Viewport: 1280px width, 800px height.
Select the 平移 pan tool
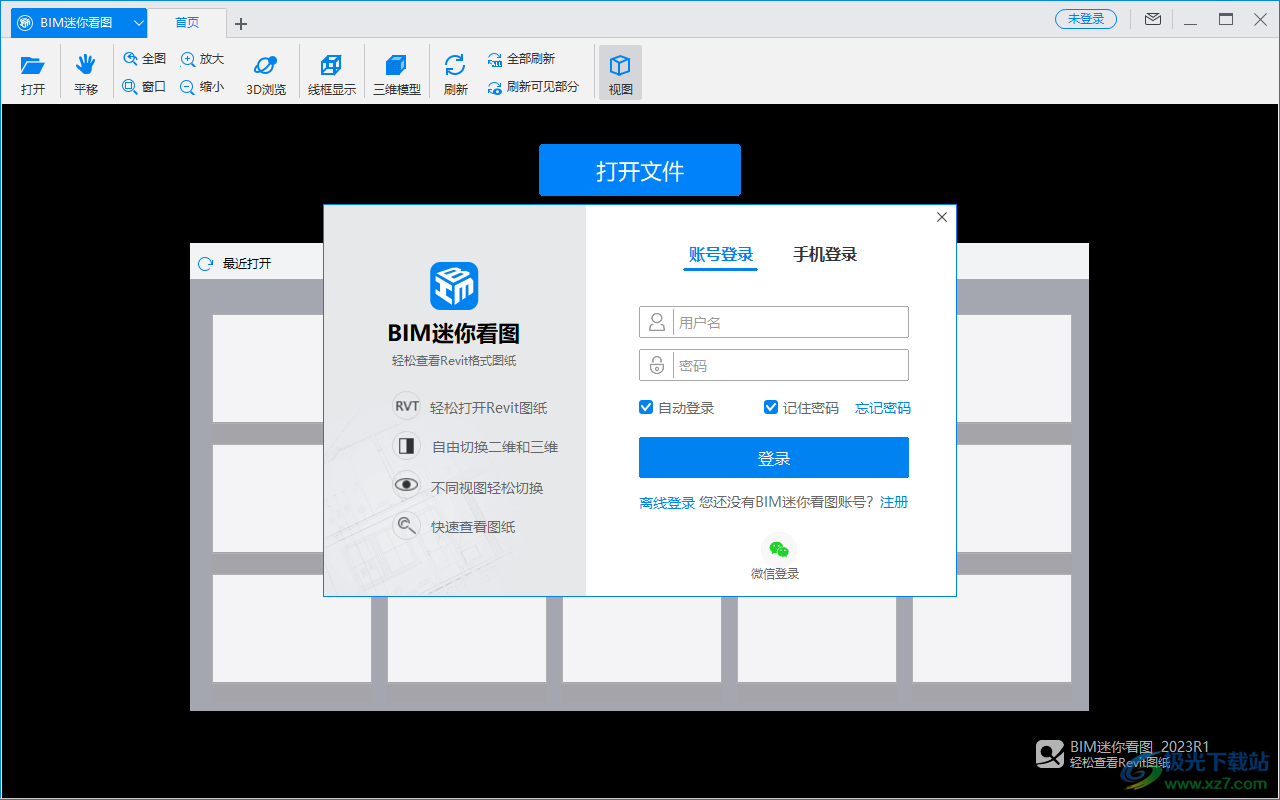point(86,71)
